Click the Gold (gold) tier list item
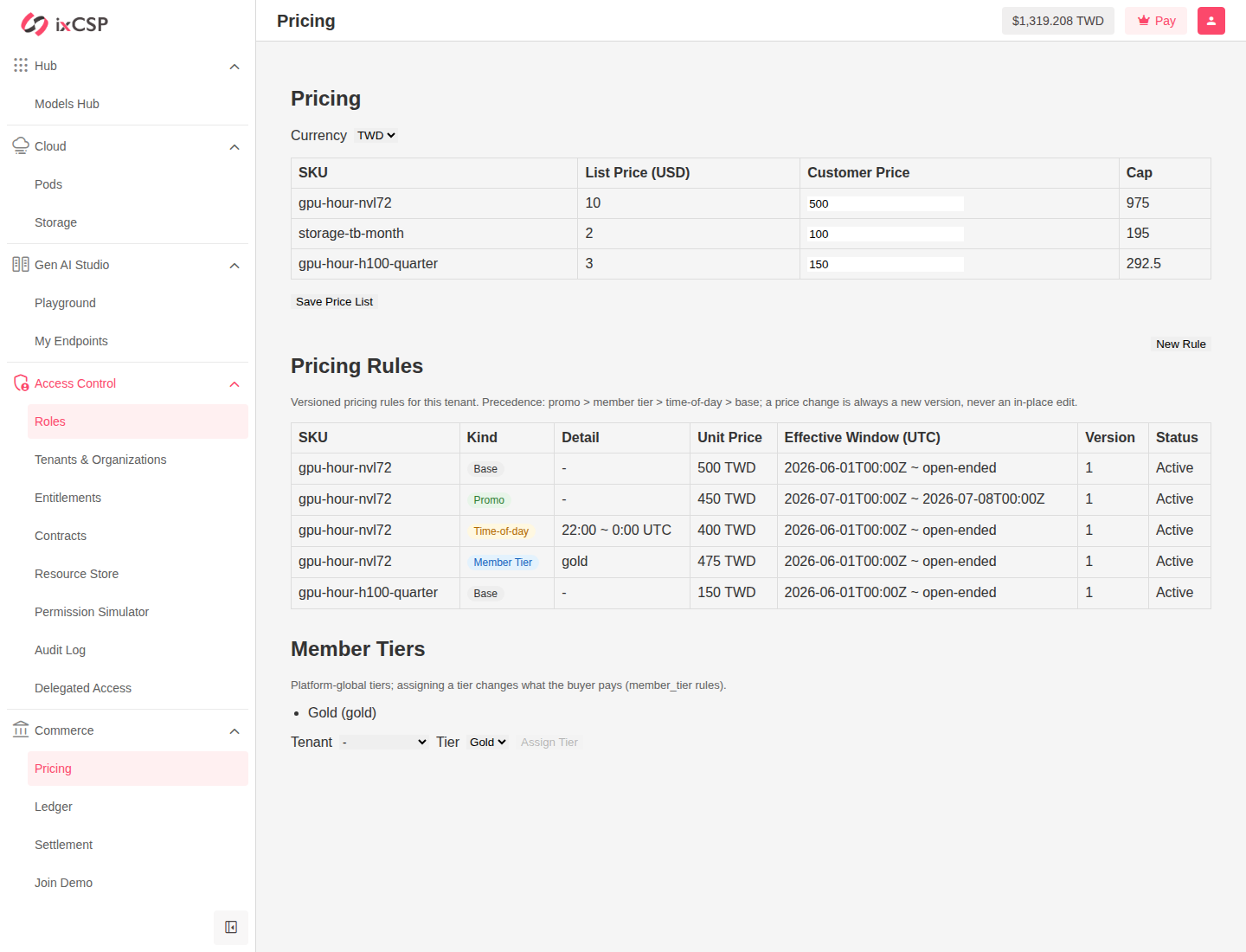This screenshot has height=952, width=1246. coord(342,713)
